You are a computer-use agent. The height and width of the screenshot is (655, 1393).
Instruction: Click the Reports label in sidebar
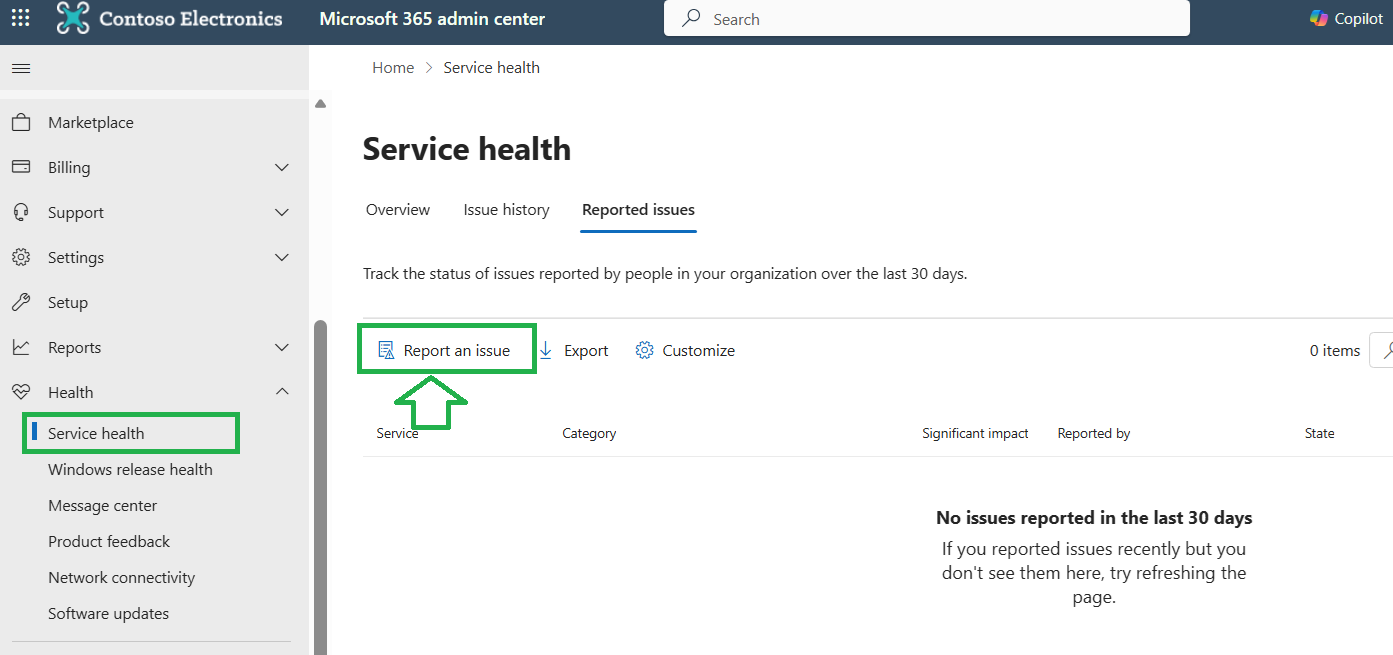click(x=75, y=347)
